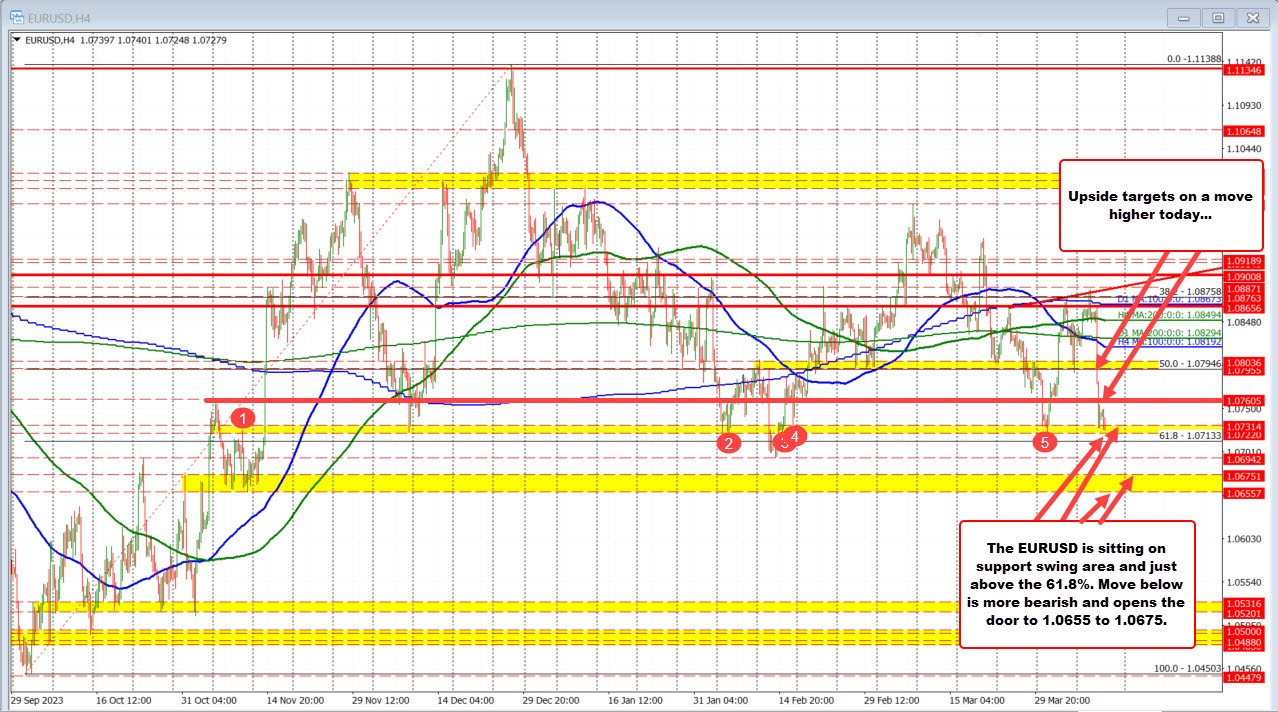Click numbered marker 4 on the chart
Image resolution: width=1278 pixels, height=712 pixels.
click(x=793, y=437)
